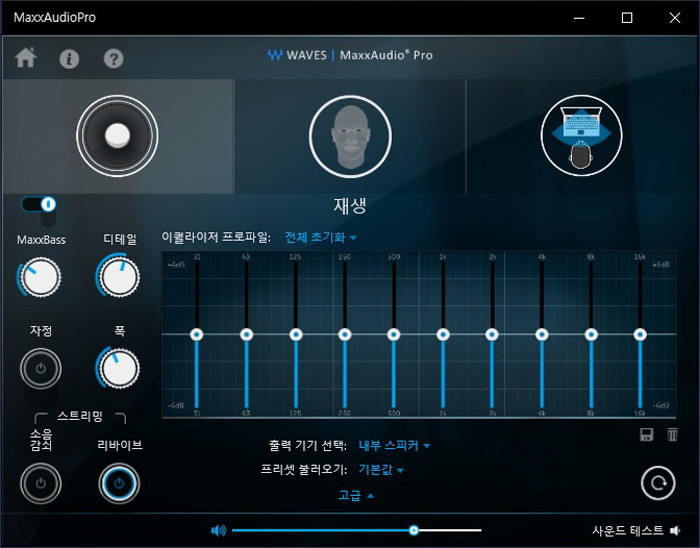
Task: Disable the 리바이브 power button
Action: [x=119, y=483]
